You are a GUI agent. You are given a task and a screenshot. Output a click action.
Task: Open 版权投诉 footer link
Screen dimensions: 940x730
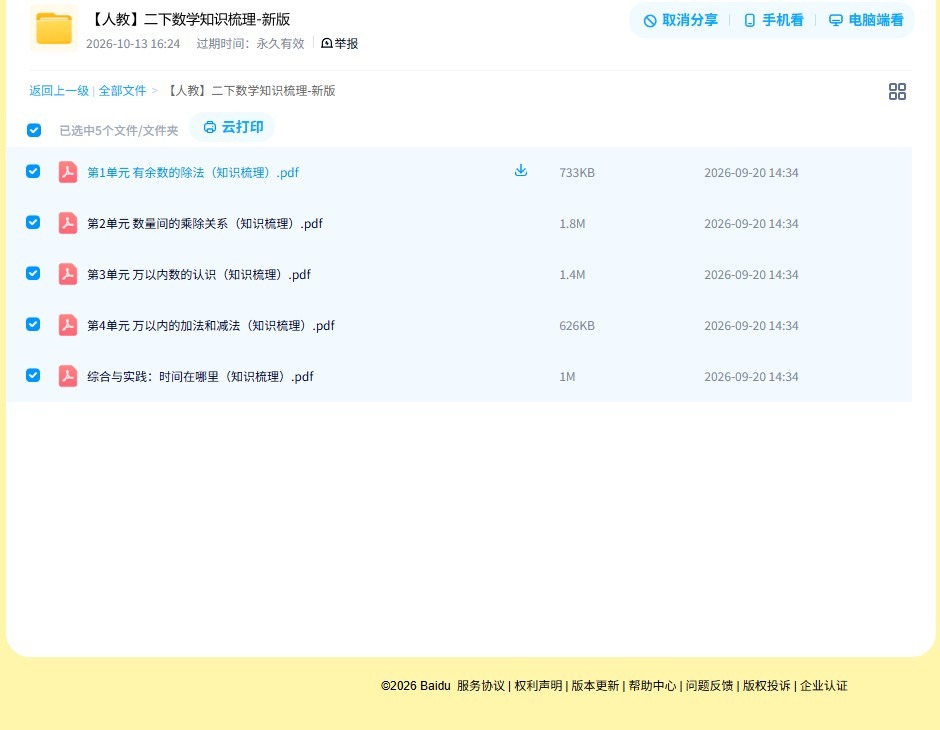click(767, 686)
